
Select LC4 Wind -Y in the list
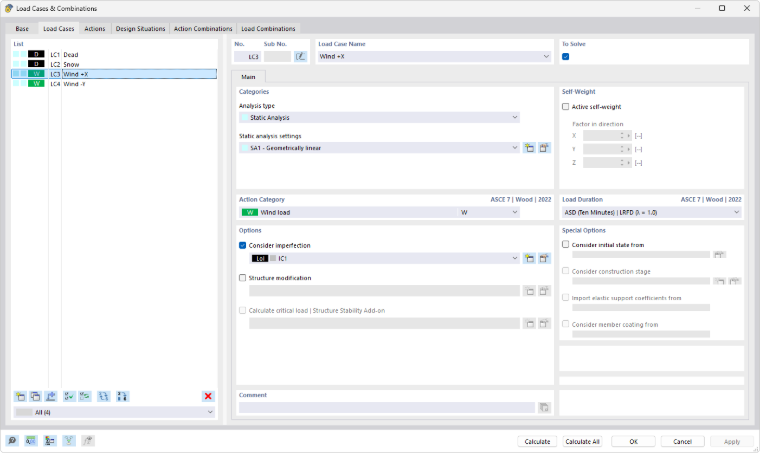114,83
